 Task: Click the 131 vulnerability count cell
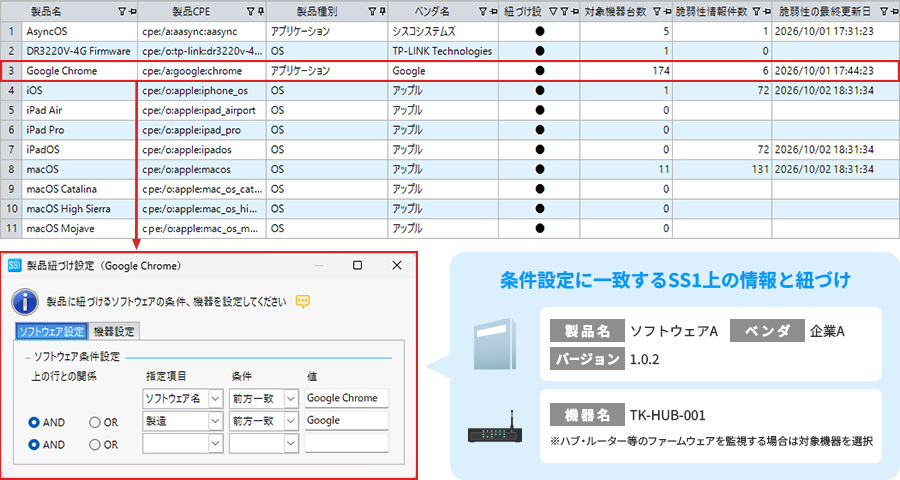722,169
